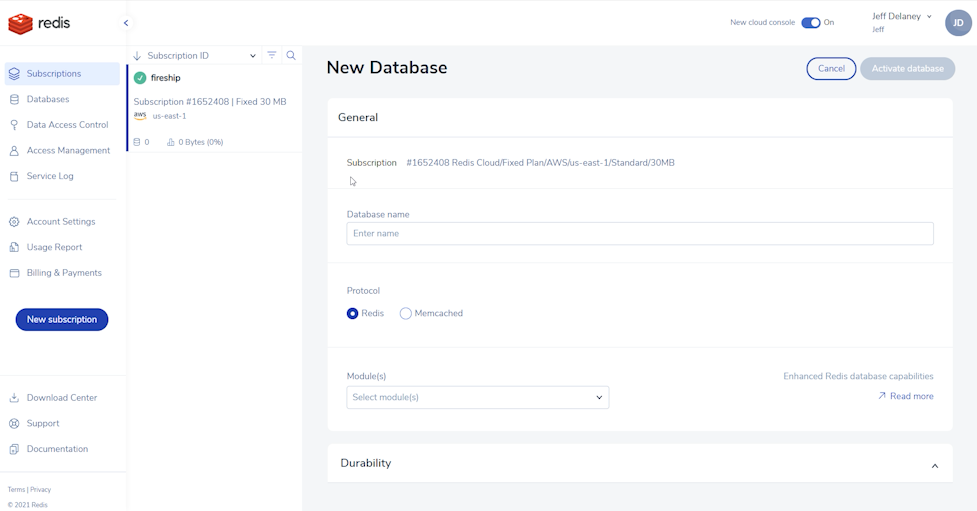Click the JD user avatar
Image resolution: width=977 pixels, height=511 pixels.
tap(958, 23)
